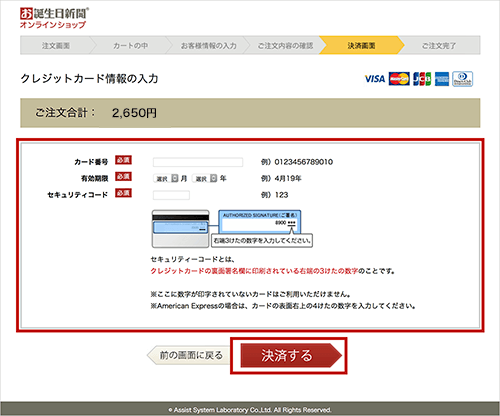
Task: Click the お誕生日新聞 online shop logo
Action: pyautogui.click(x=54, y=18)
